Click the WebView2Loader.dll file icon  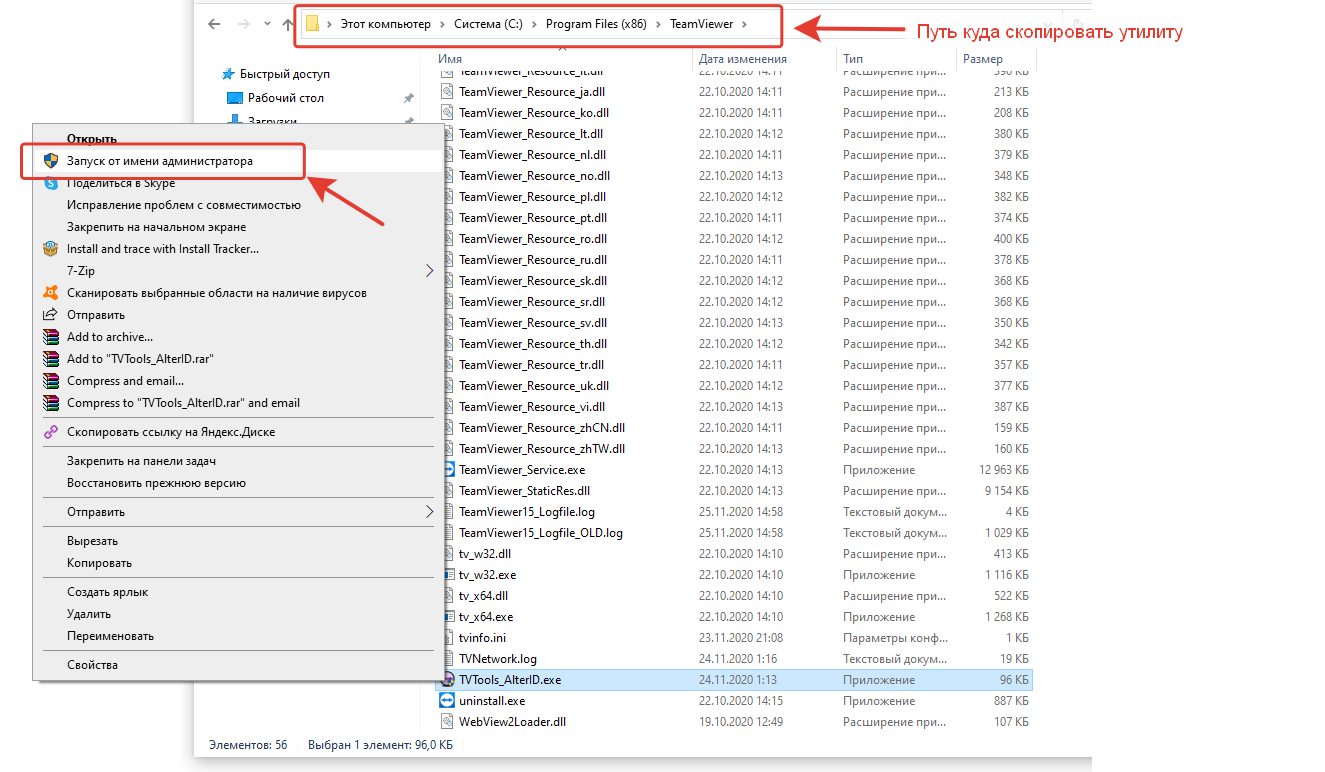point(448,722)
